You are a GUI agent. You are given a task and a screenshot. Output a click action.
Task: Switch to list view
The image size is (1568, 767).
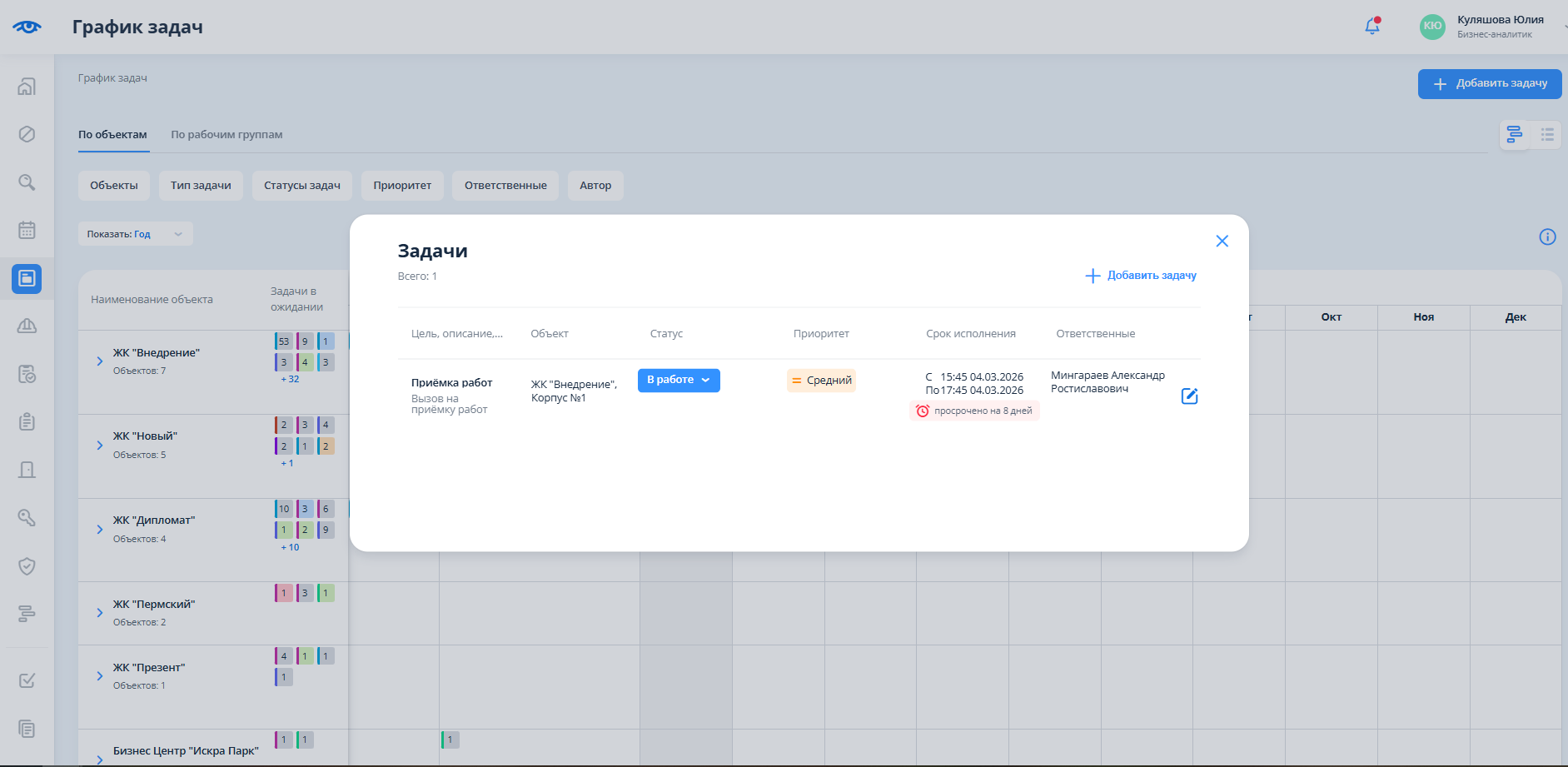click(1547, 135)
